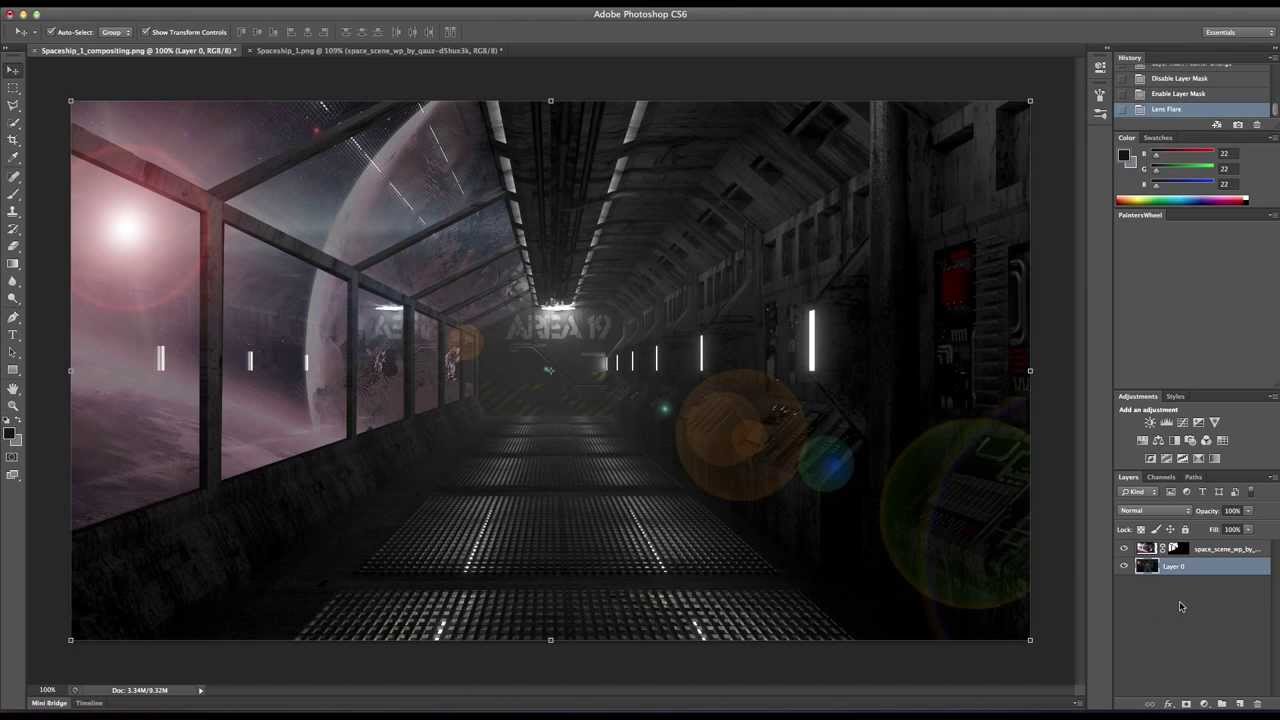Select the Rectangular Marquee tool

[x=13, y=87]
